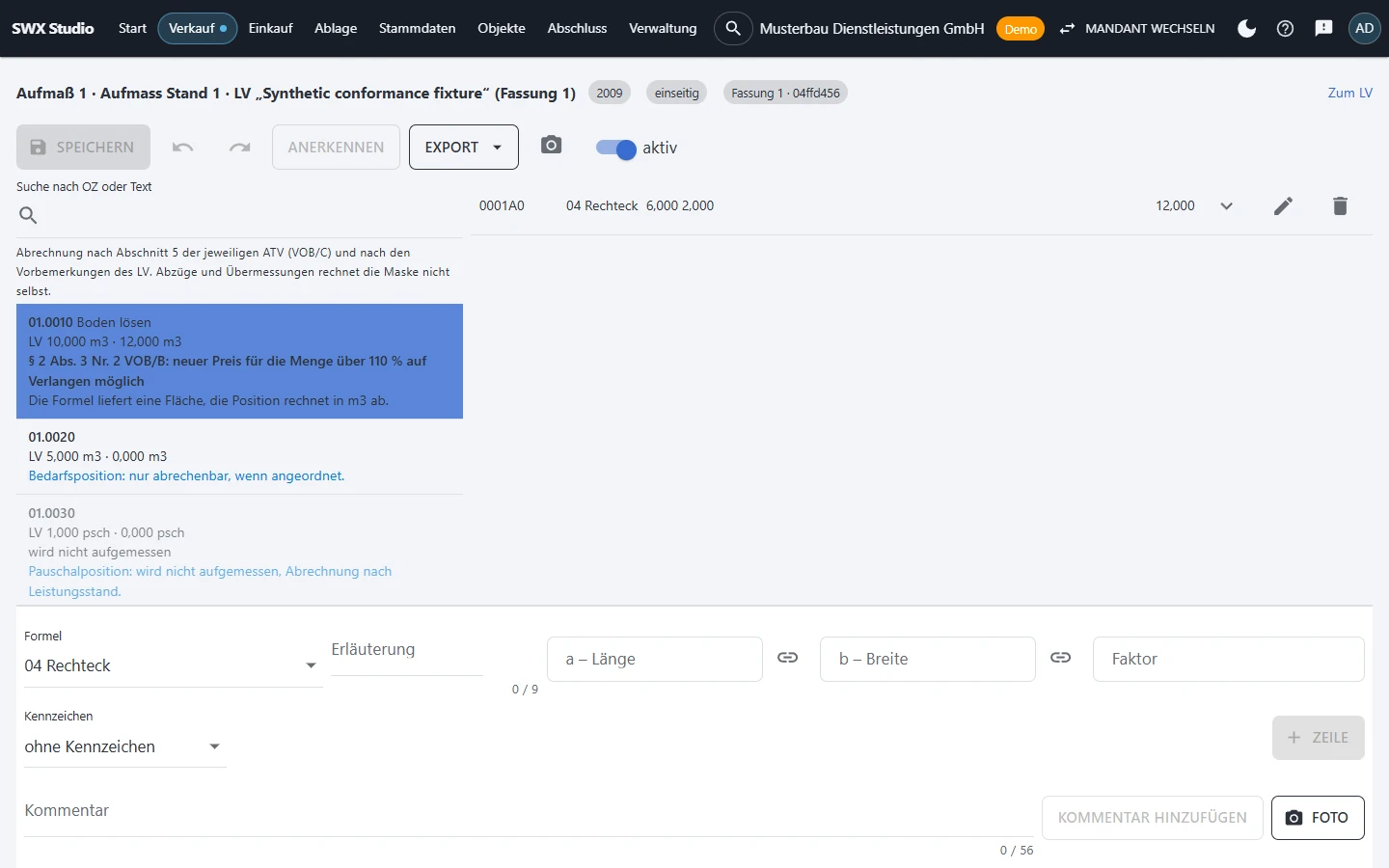Image resolution: width=1389 pixels, height=868 pixels.
Task: Open the Einkauf menu item
Action: 270,29
